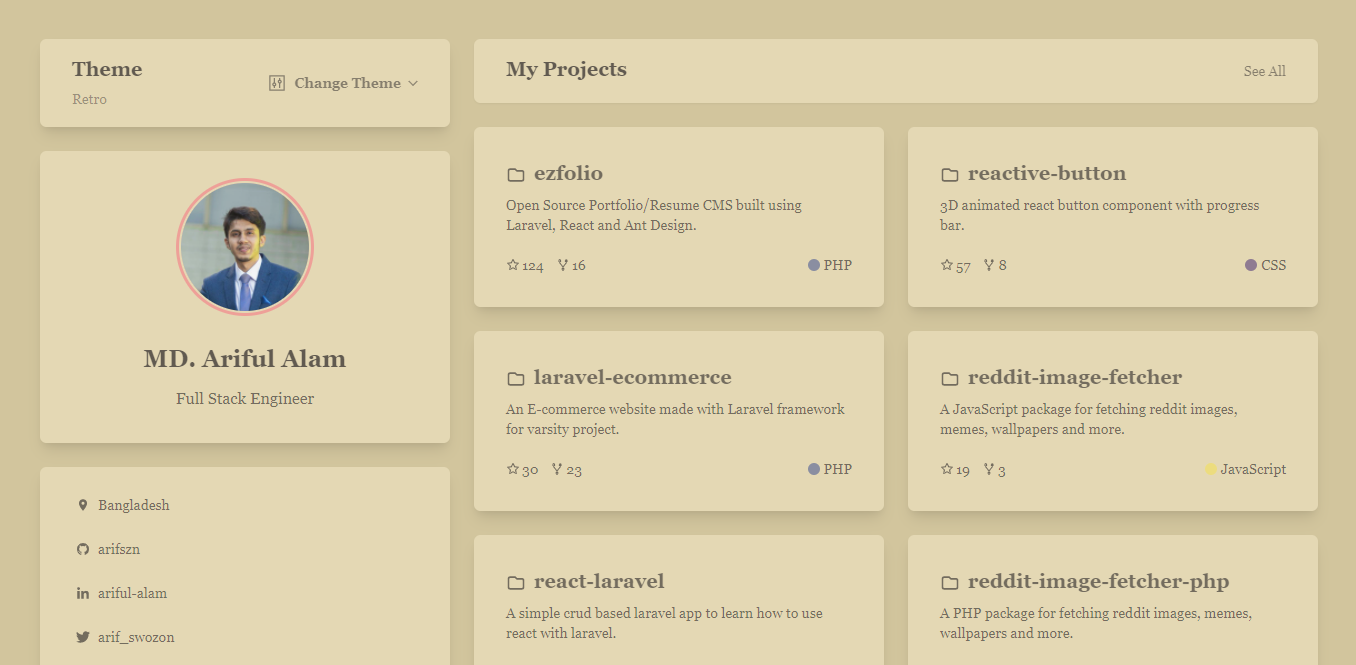Click the See All link
The width and height of the screenshot is (1356, 665).
[x=1263, y=71]
